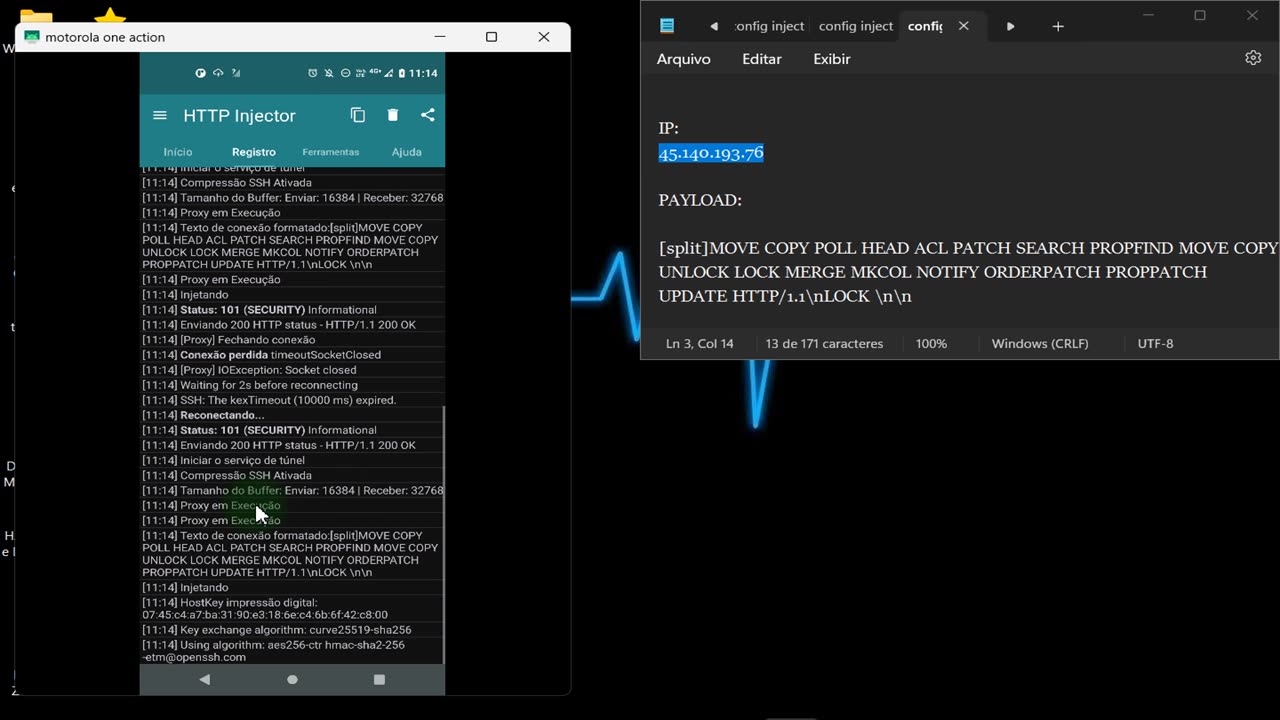This screenshot has height=720, width=1280.
Task: Click the Key exchange algorithm log line
Action: pos(292,630)
